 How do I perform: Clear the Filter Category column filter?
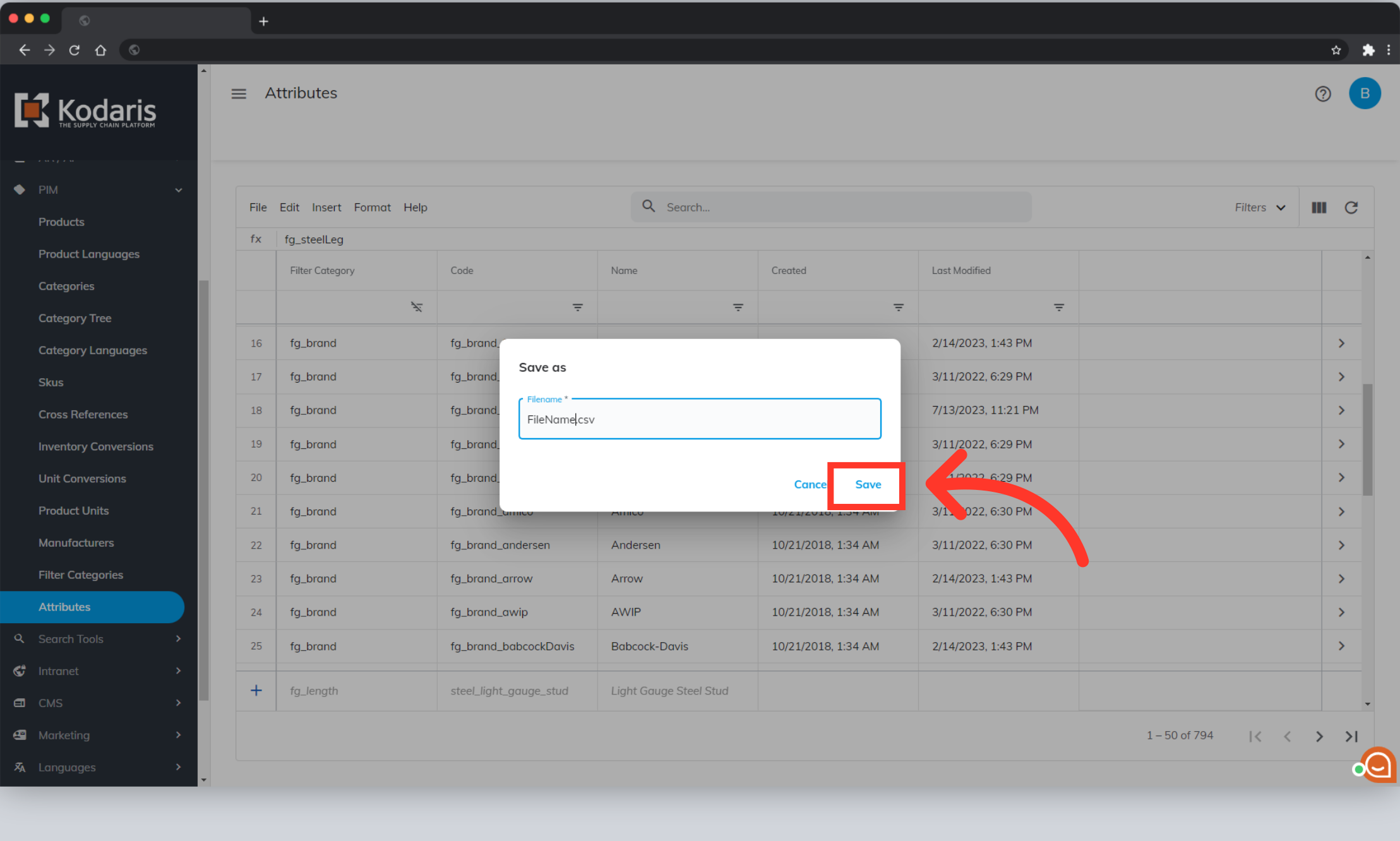pyautogui.click(x=416, y=307)
